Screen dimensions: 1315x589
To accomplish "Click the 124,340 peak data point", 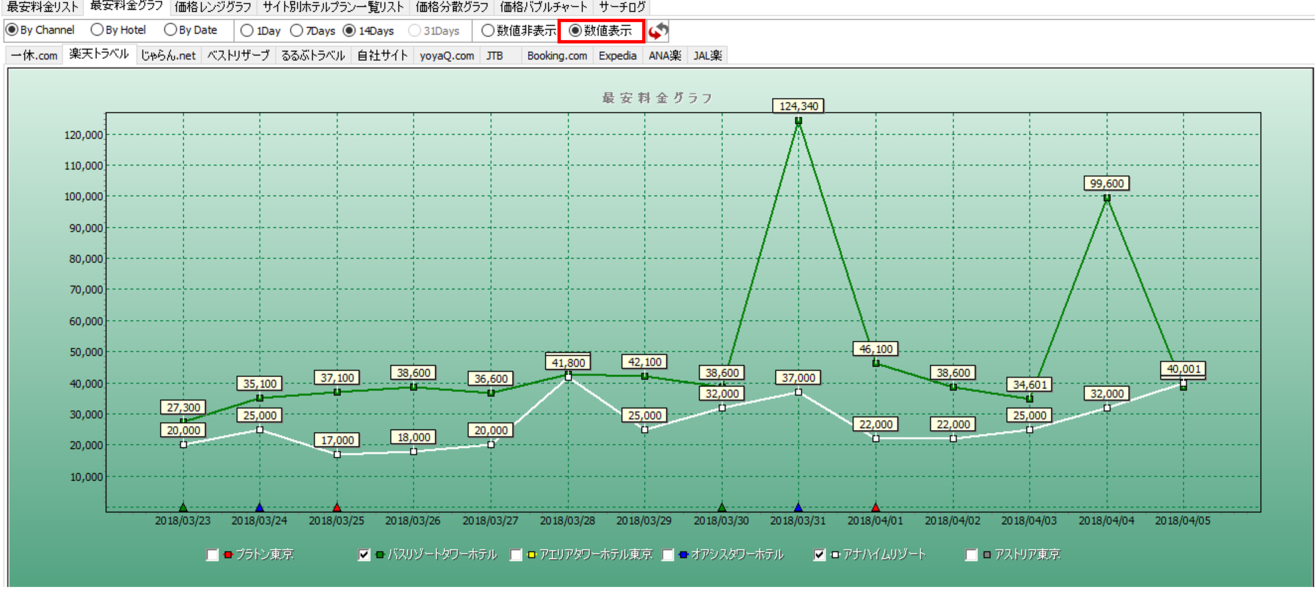I will (798, 121).
